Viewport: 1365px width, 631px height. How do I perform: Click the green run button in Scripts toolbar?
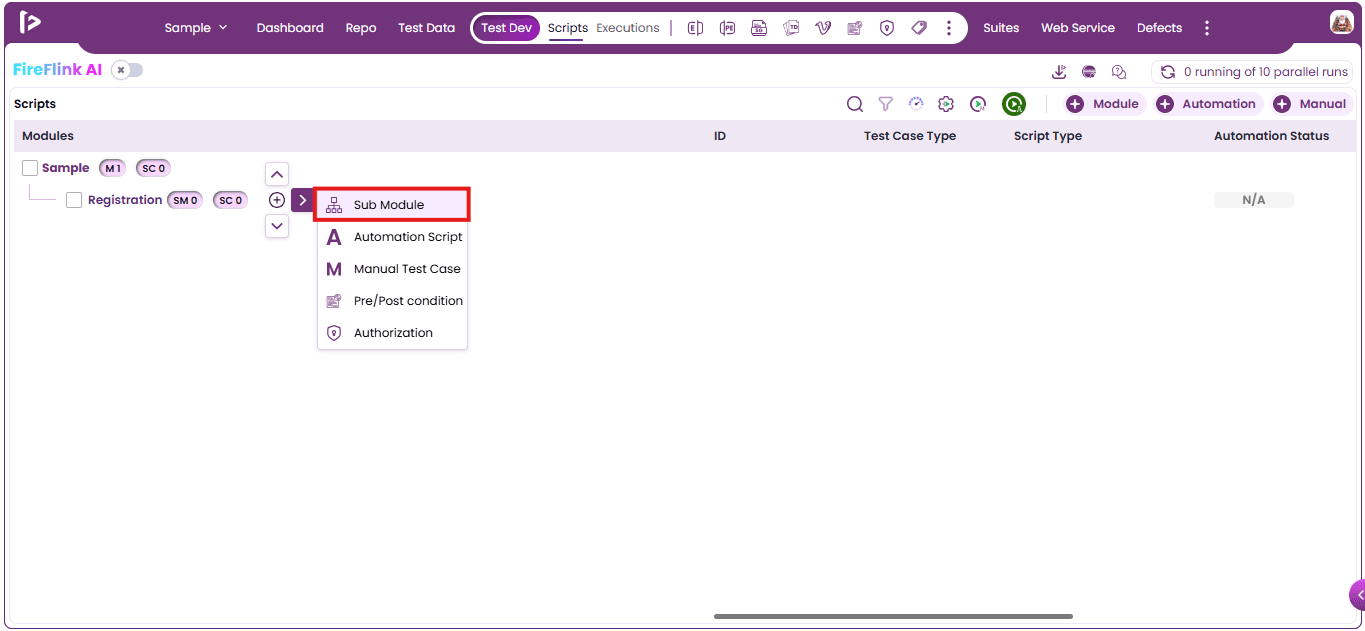(1014, 104)
